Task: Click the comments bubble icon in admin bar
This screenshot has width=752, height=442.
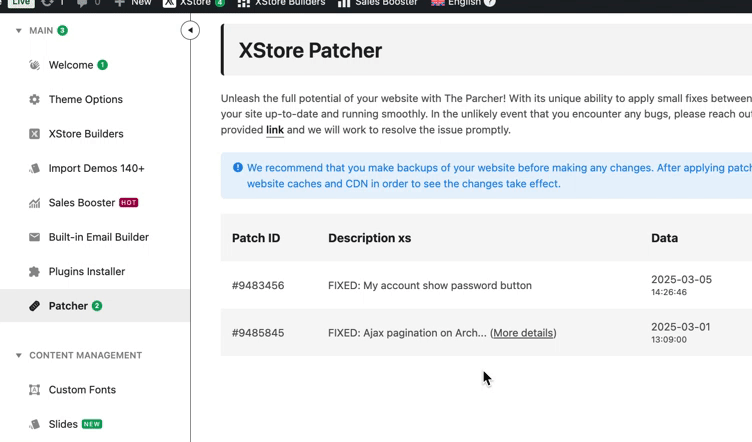Action: [82, 3]
